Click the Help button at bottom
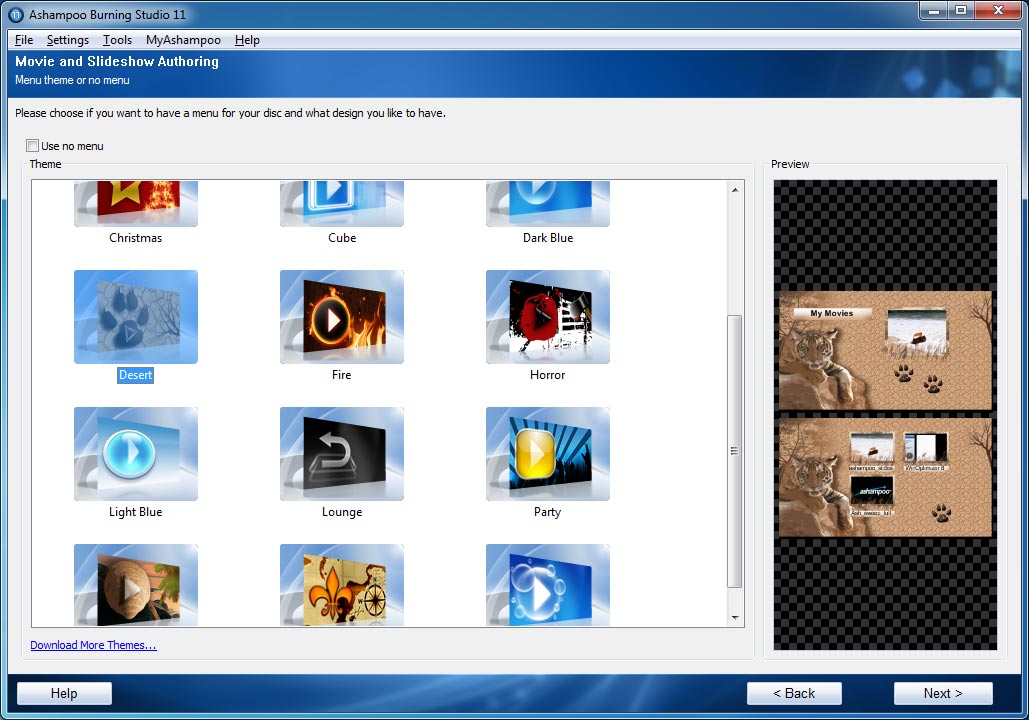 coord(64,693)
